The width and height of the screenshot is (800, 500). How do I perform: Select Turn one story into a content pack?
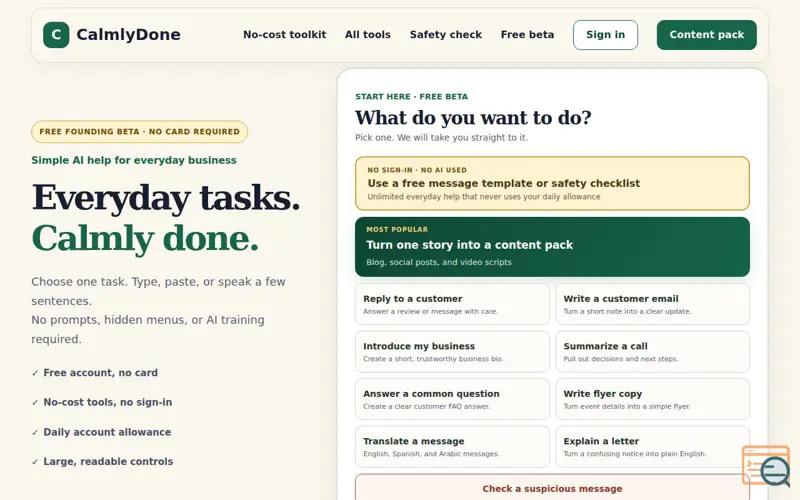click(552, 247)
